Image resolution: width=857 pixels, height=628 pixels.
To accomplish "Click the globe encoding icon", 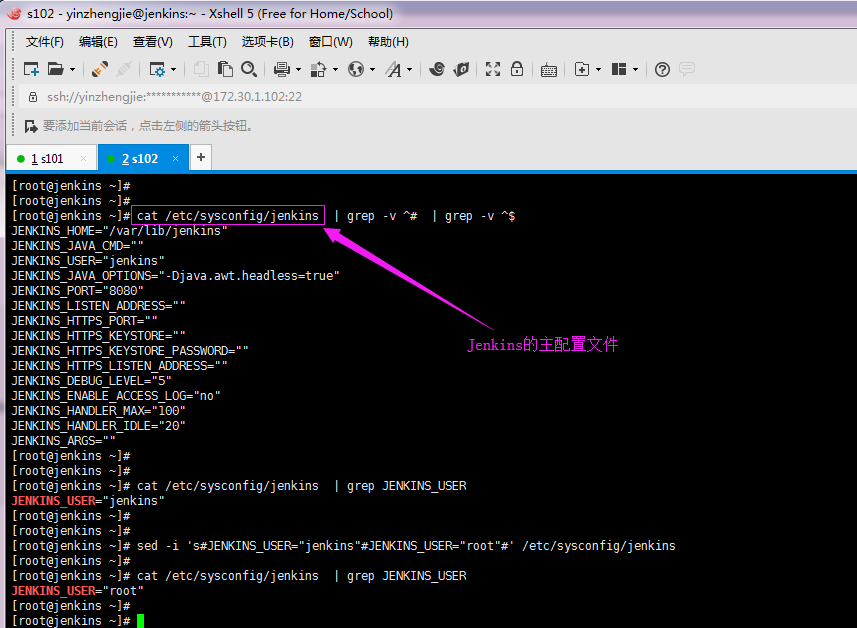I will click(356, 69).
